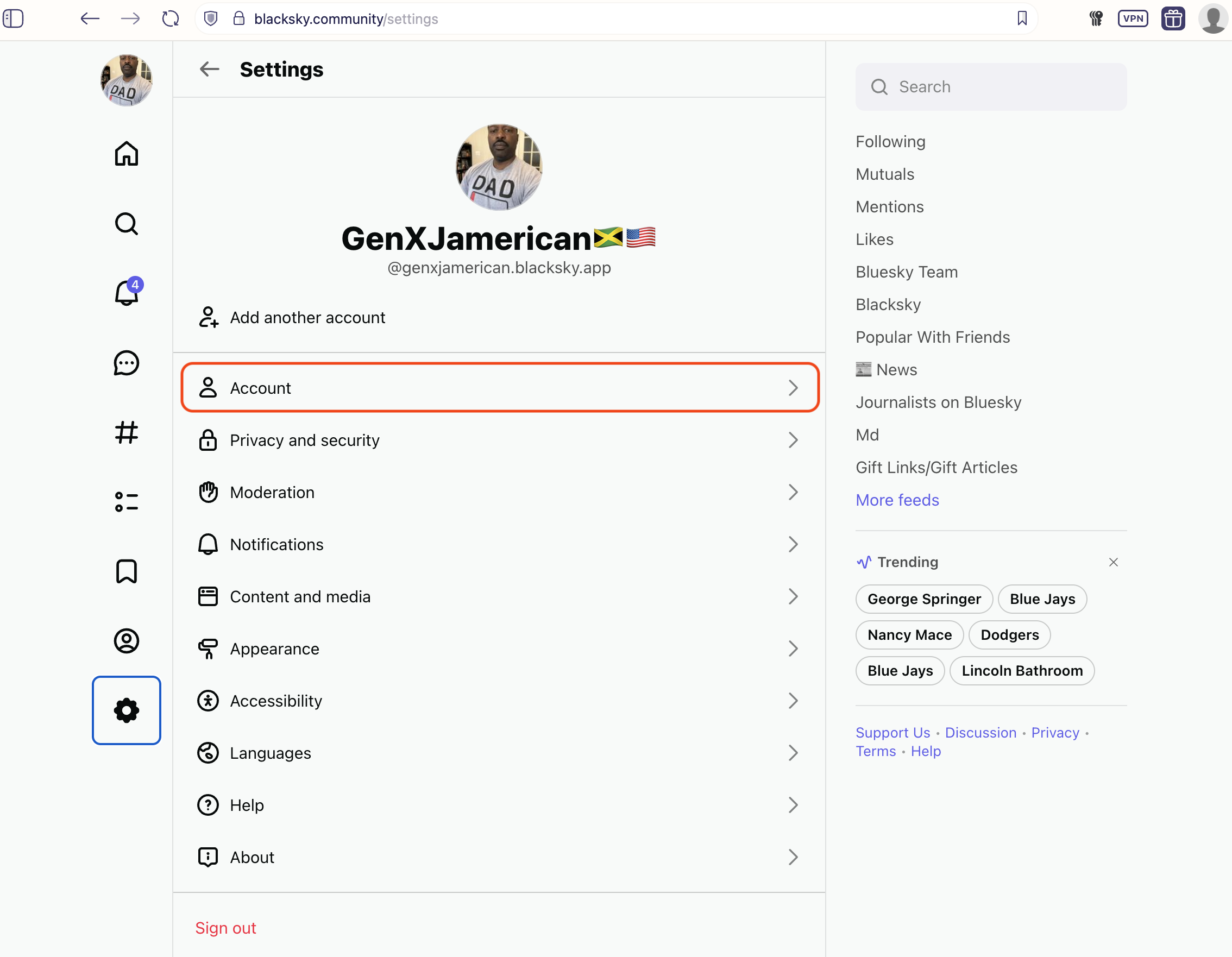Screen dimensions: 1232x957
Task: Open the Moderation settings entry
Action: click(x=272, y=492)
